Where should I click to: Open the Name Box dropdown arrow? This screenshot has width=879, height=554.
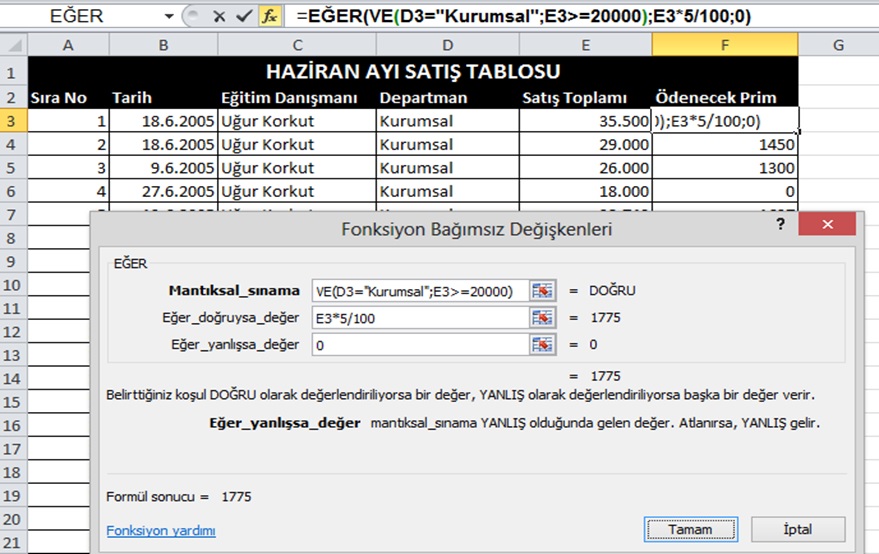pyautogui.click(x=169, y=16)
